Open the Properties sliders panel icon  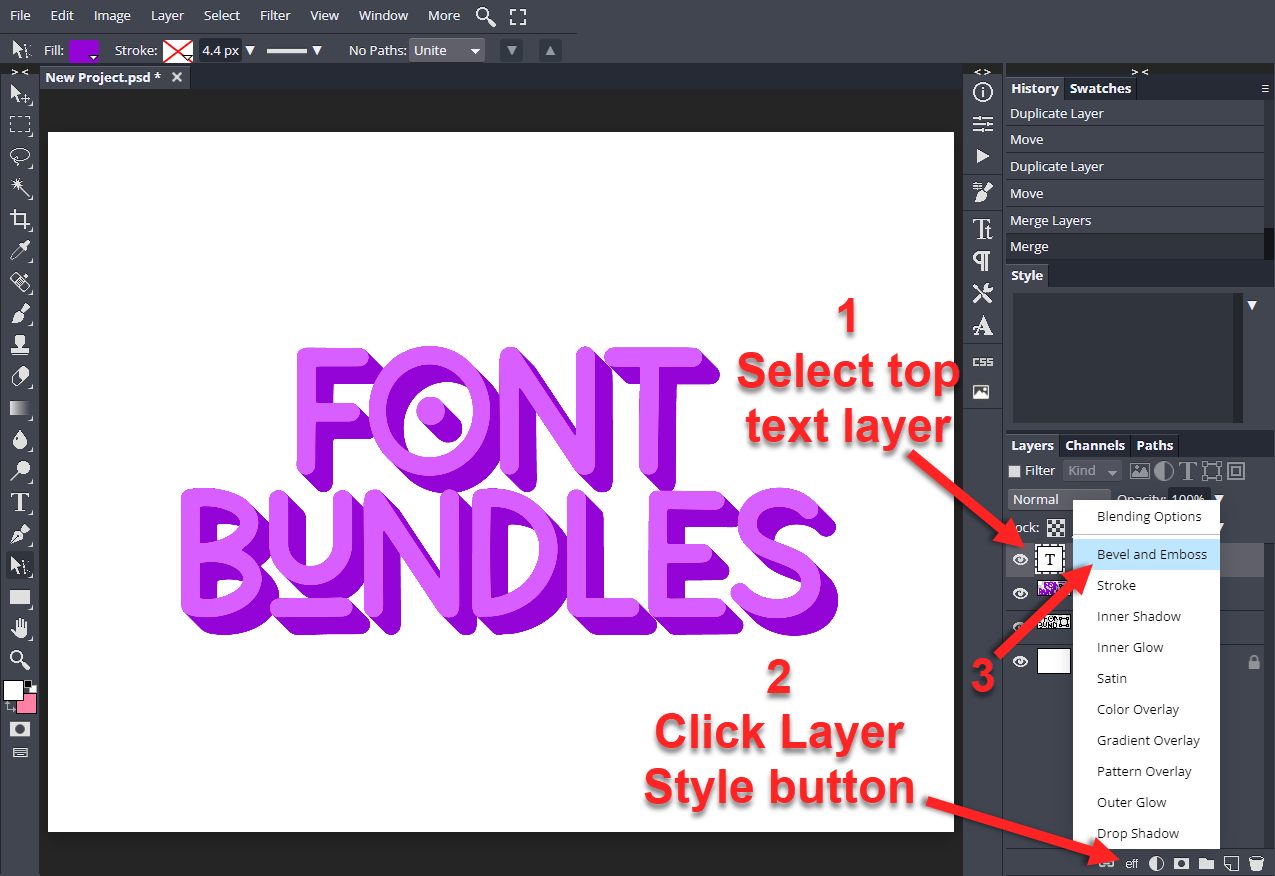[x=983, y=125]
